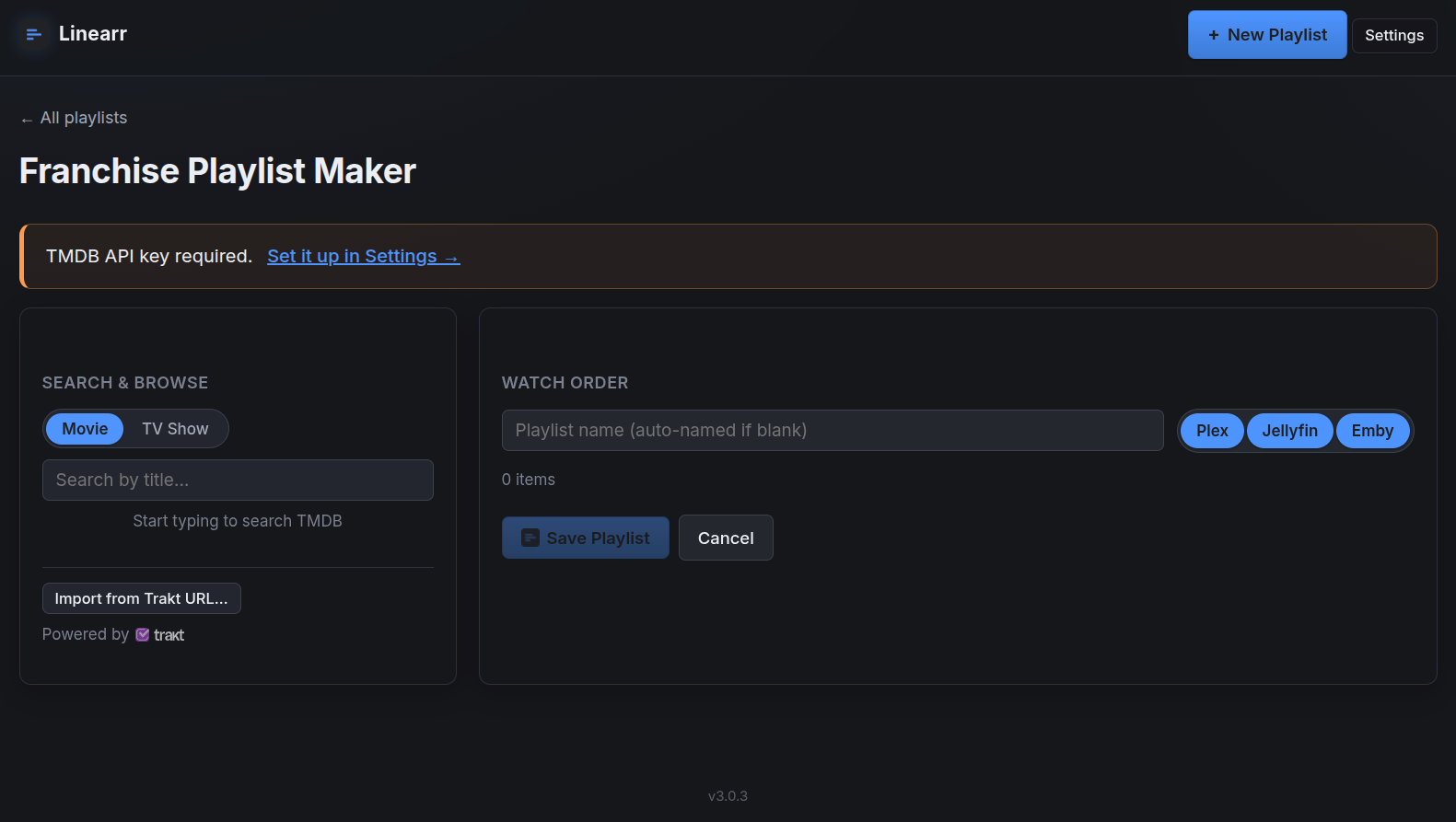The width and height of the screenshot is (1456, 822).
Task: Select the Movie search type
Action: pyautogui.click(x=85, y=429)
